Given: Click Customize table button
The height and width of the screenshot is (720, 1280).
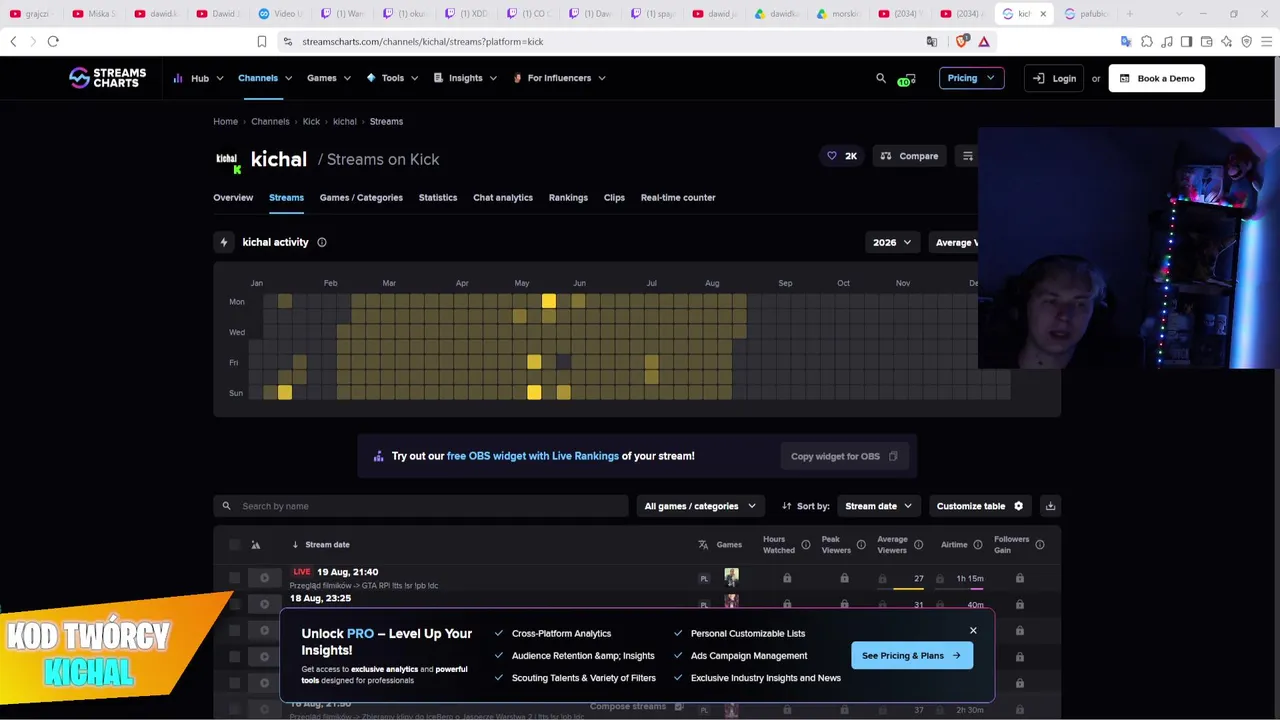Looking at the screenshot, I should tap(980, 506).
